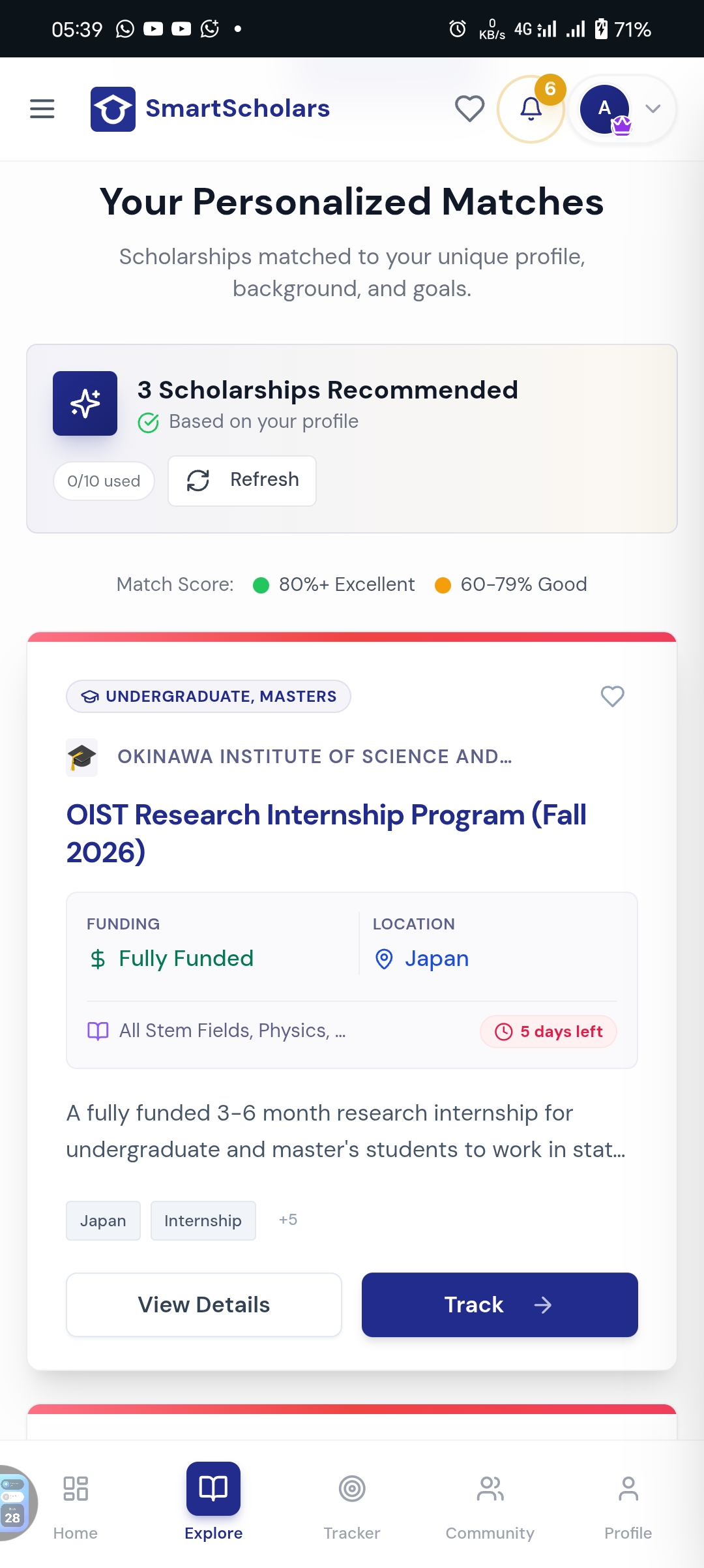The width and height of the screenshot is (704, 1568).
Task: Select the Internship tag chip
Action: [203, 1220]
